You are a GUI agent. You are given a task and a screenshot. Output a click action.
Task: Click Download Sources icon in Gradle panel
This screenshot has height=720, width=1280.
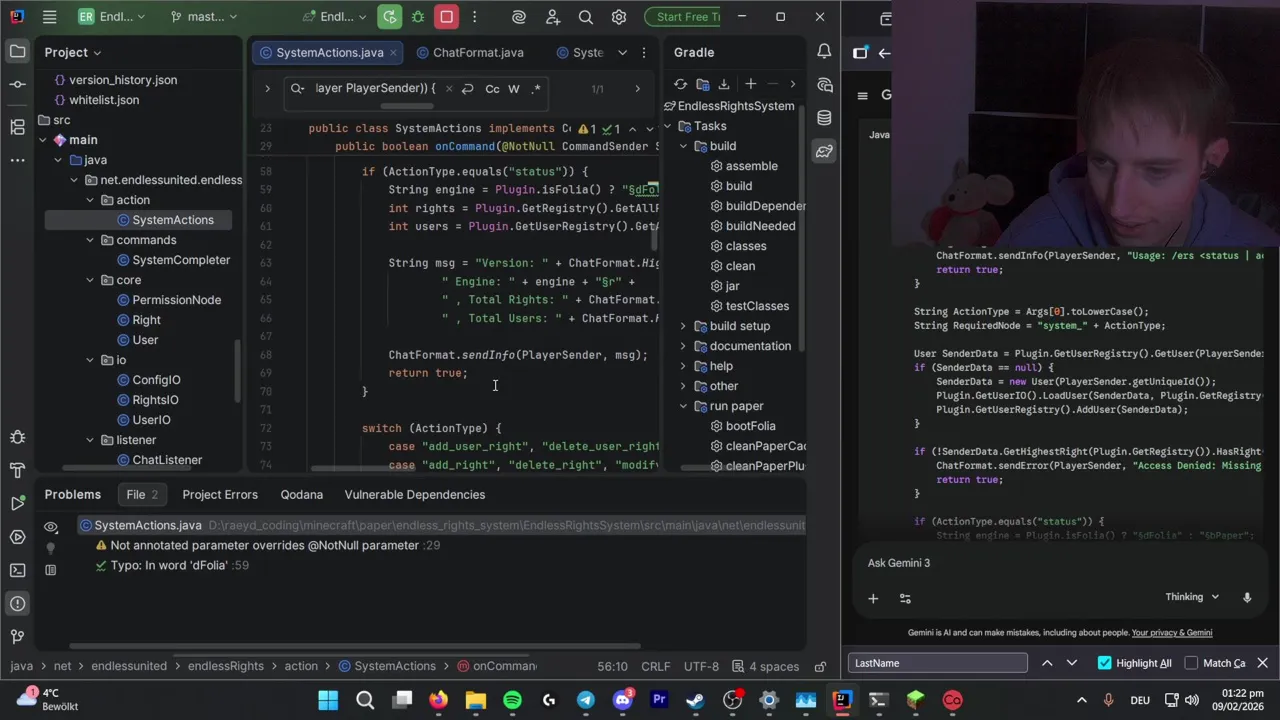[724, 84]
